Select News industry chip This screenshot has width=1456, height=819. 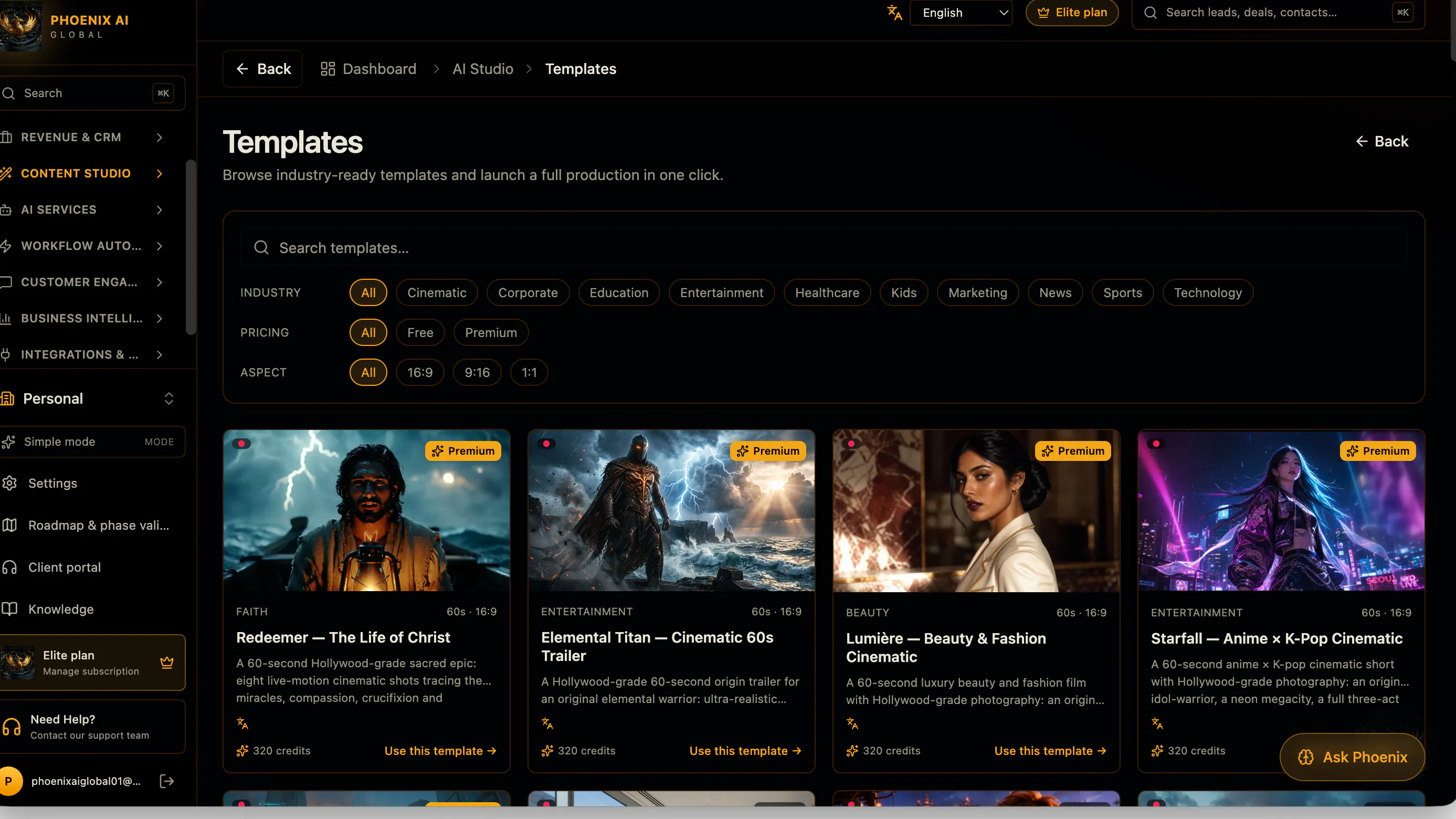point(1056,293)
